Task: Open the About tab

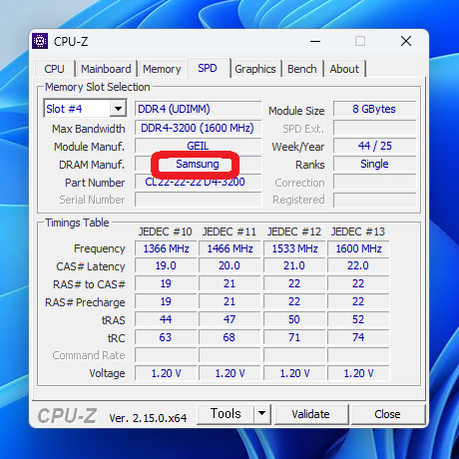Action: pyautogui.click(x=344, y=69)
